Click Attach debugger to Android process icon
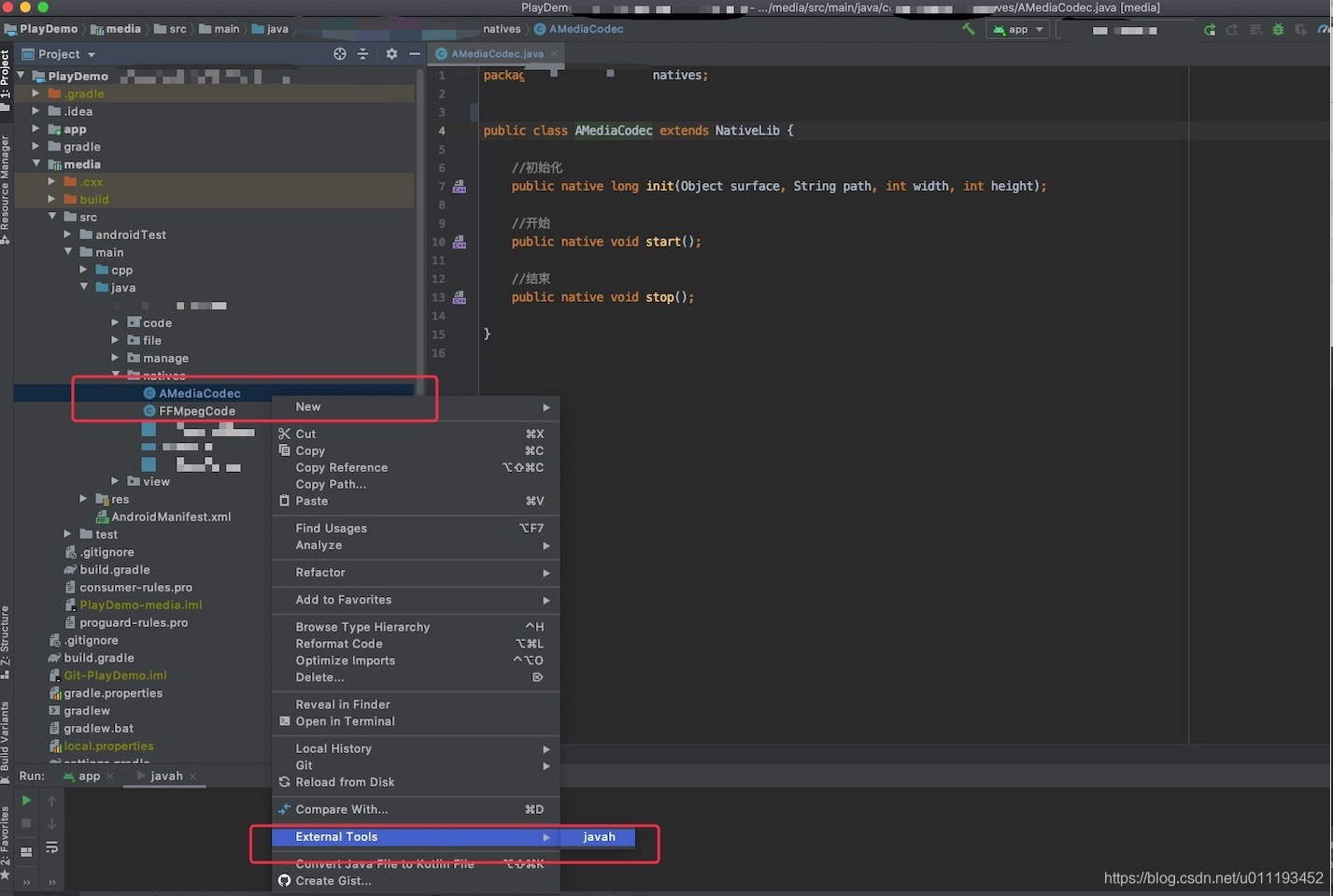Viewport: 1333px width, 896px height. point(1300,29)
